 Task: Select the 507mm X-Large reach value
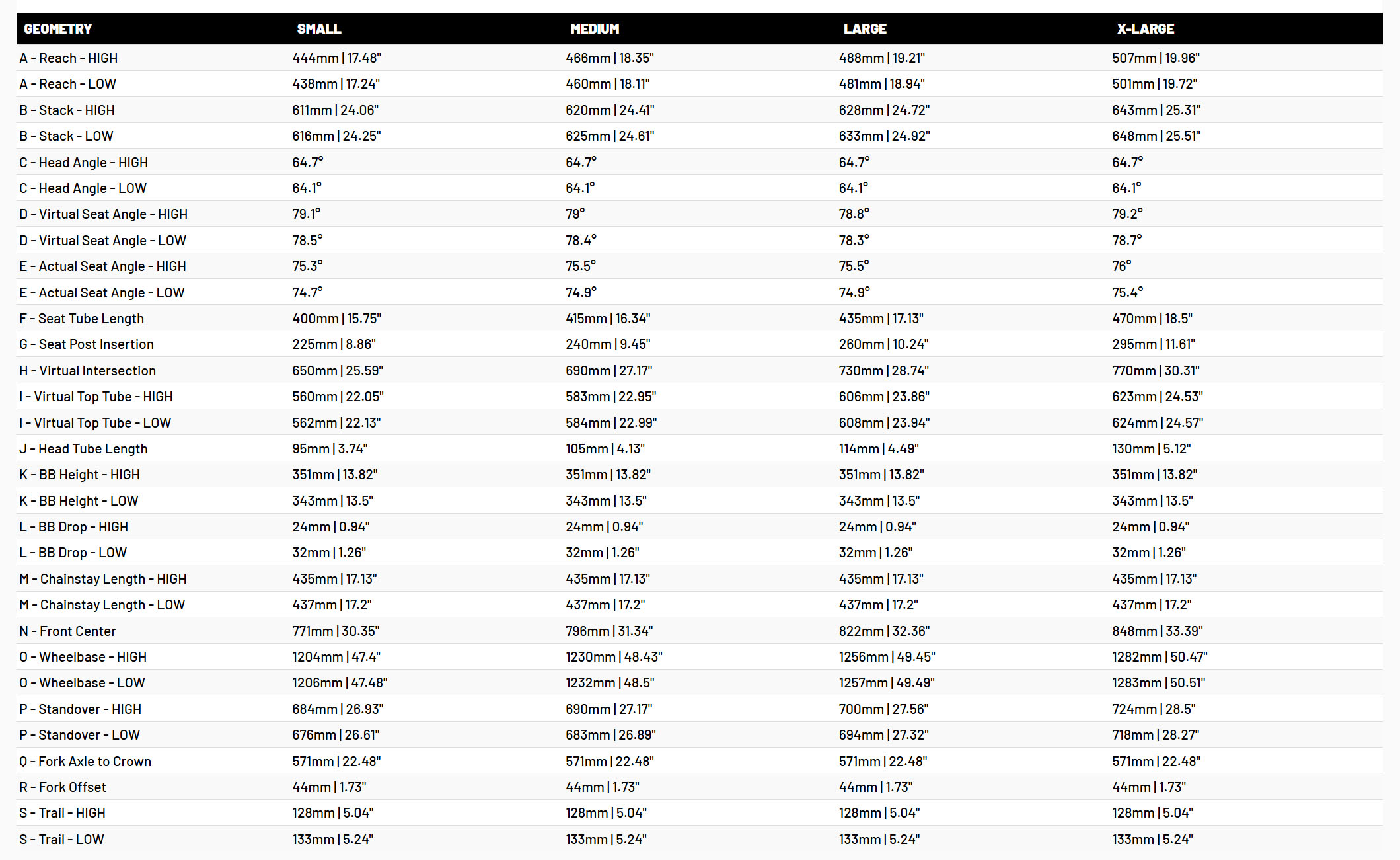coord(1156,58)
